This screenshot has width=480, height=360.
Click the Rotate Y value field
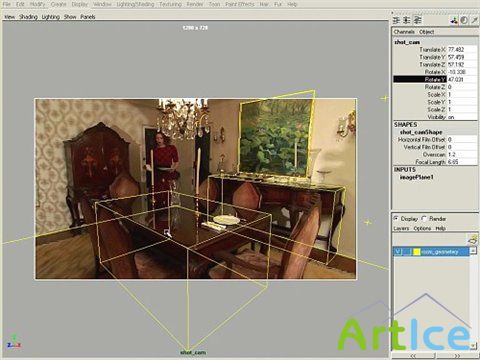point(462,79)
